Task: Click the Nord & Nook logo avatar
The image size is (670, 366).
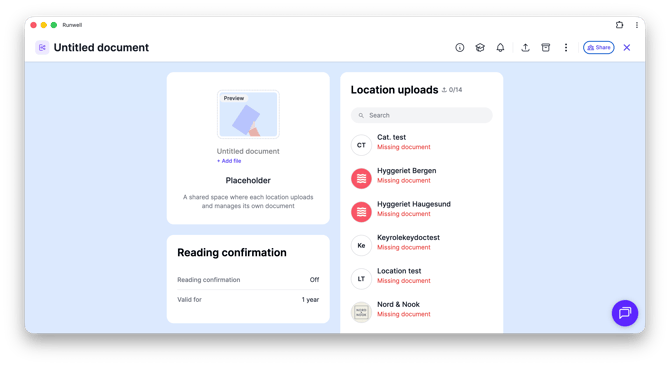Action: click(x=361, y=312)
